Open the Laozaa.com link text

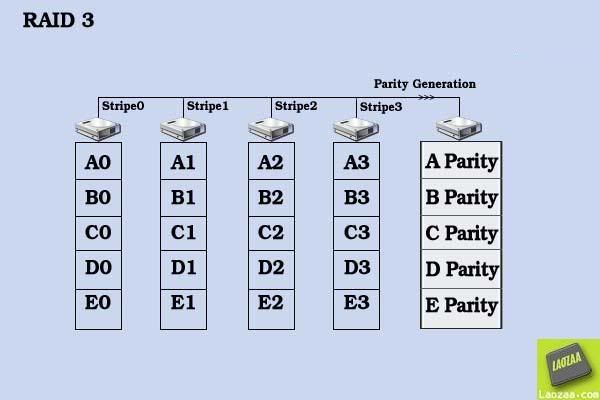pyautogui.click(x=569, y=394)
